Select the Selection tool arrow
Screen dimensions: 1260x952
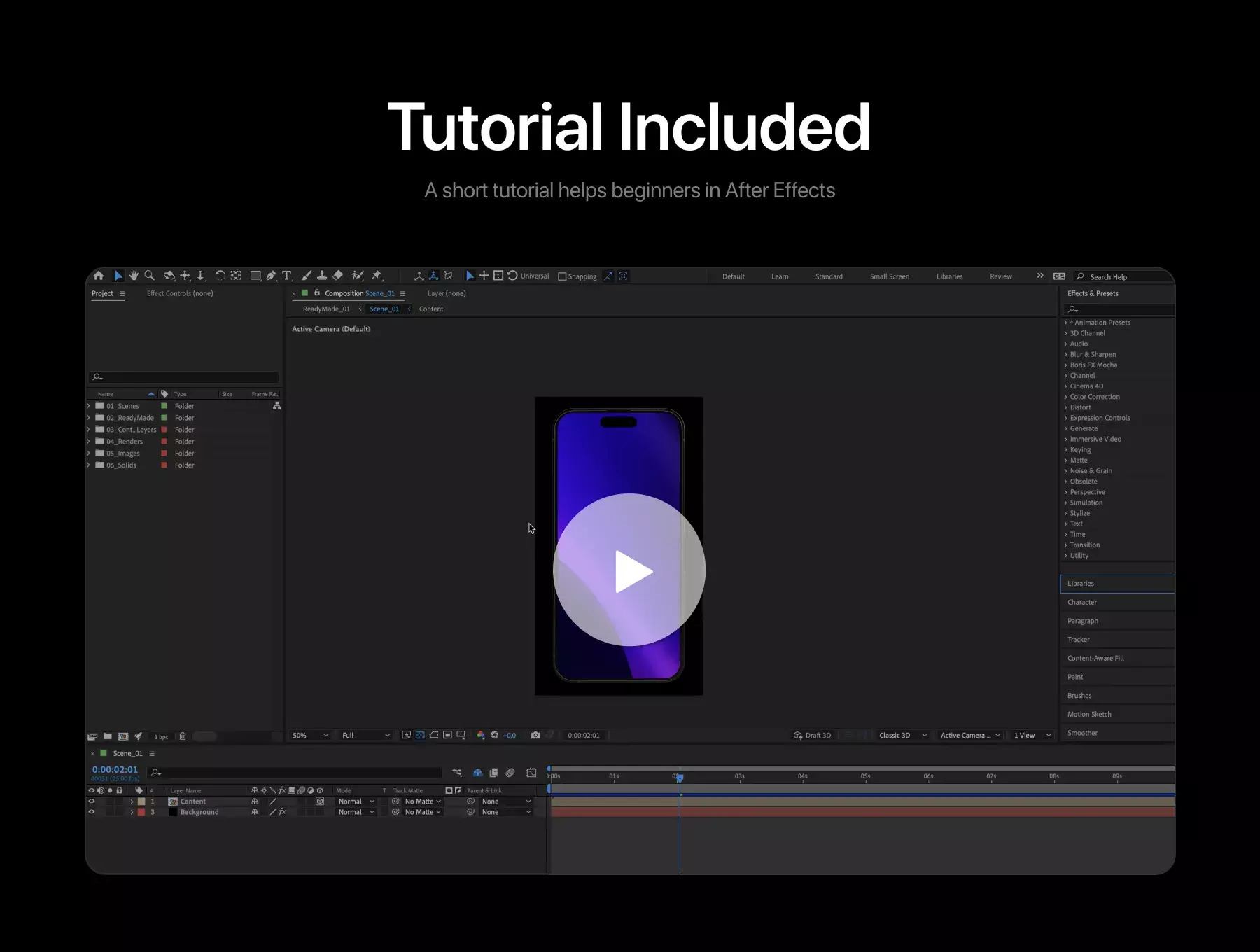118,276
